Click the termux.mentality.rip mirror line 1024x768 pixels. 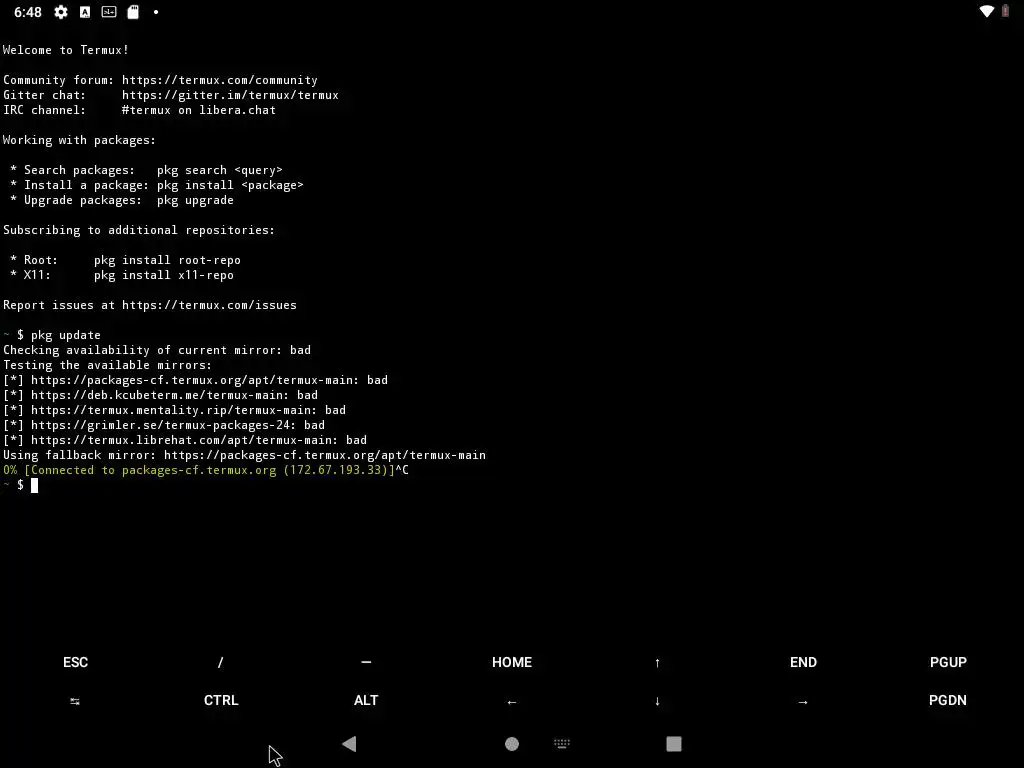[174, 410]
